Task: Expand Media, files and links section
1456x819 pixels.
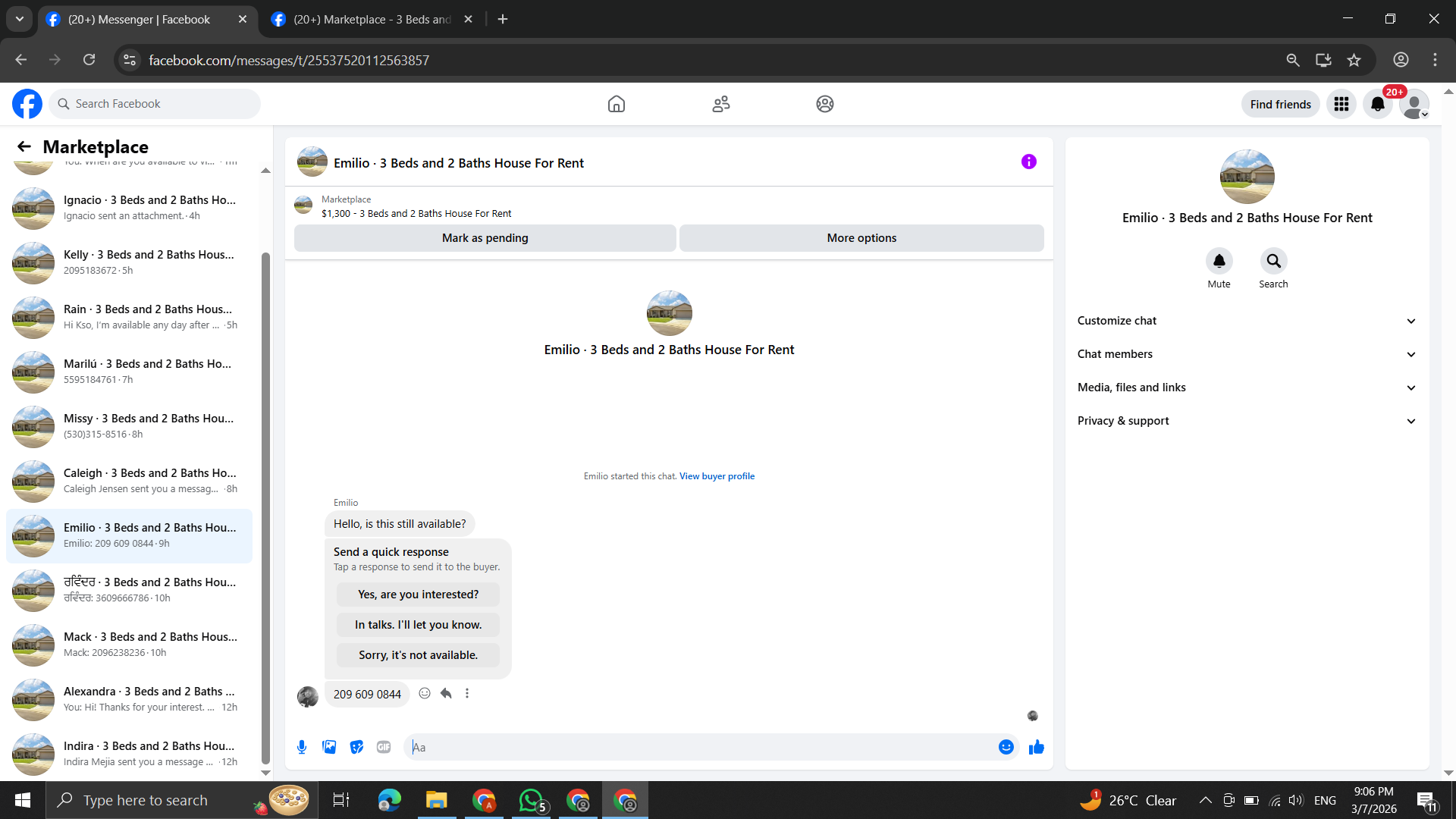Action: 1247,388
